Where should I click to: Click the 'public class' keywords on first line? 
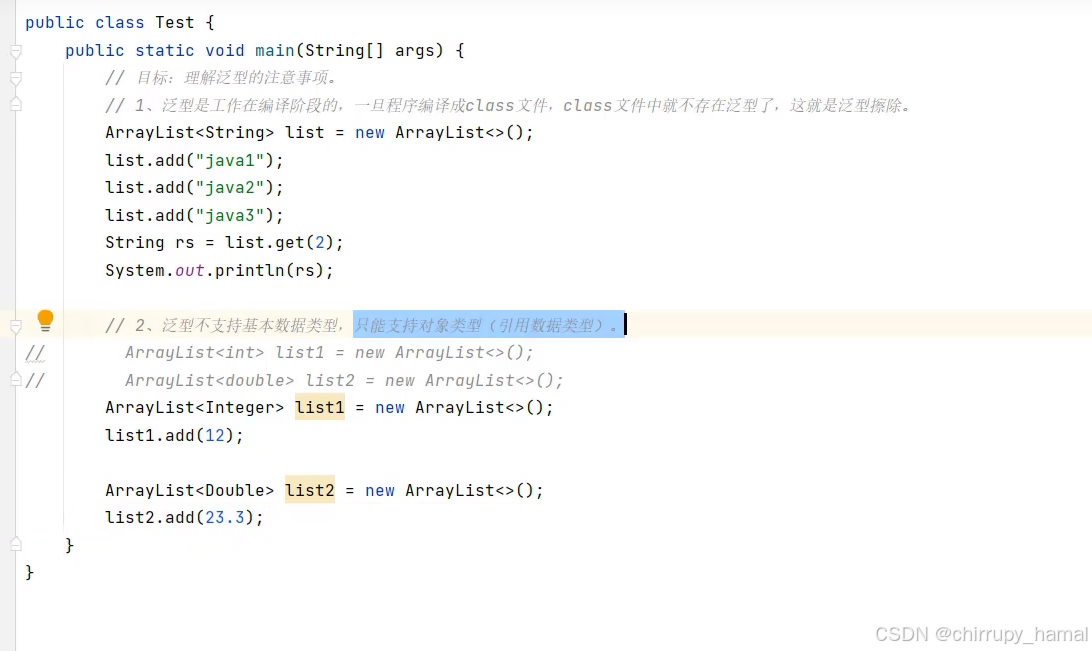(x=85, y=22)
